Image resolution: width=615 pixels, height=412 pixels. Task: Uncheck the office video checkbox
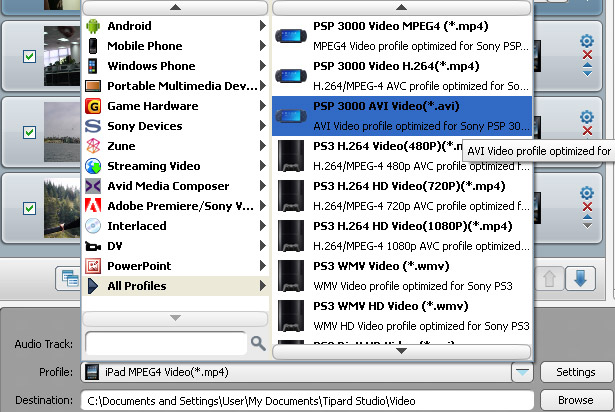(29, 57)
